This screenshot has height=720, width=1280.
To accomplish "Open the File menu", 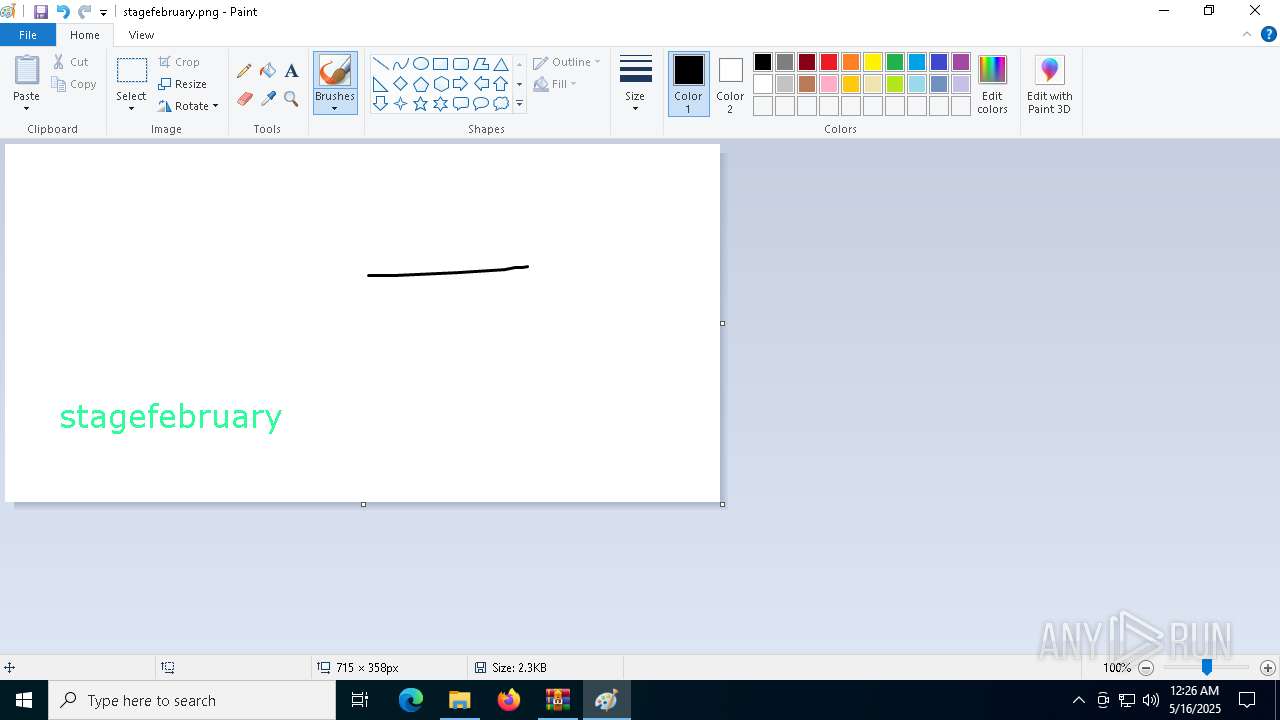I will click(x=28, y=35).
